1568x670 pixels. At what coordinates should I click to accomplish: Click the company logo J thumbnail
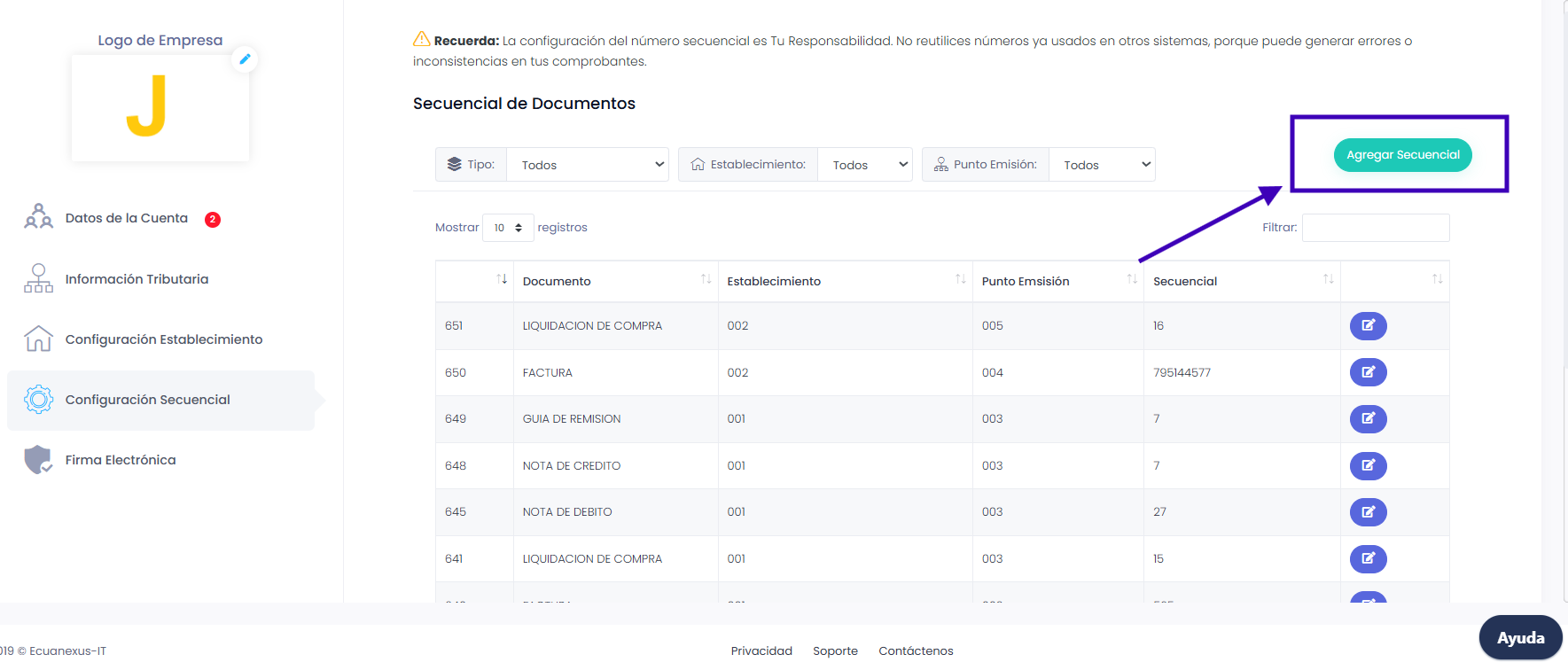(160, 108)
